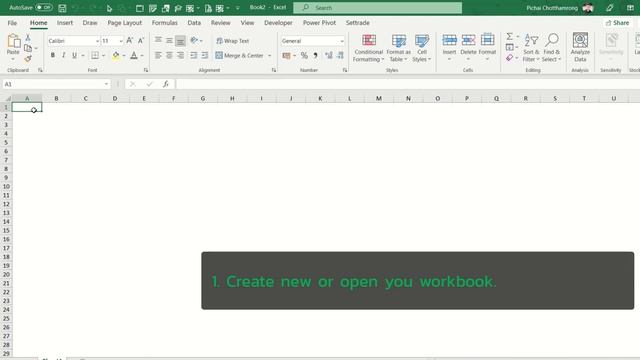640x360 pixels.
Task: Toggle Italic formatting
Action: (64, 55)
